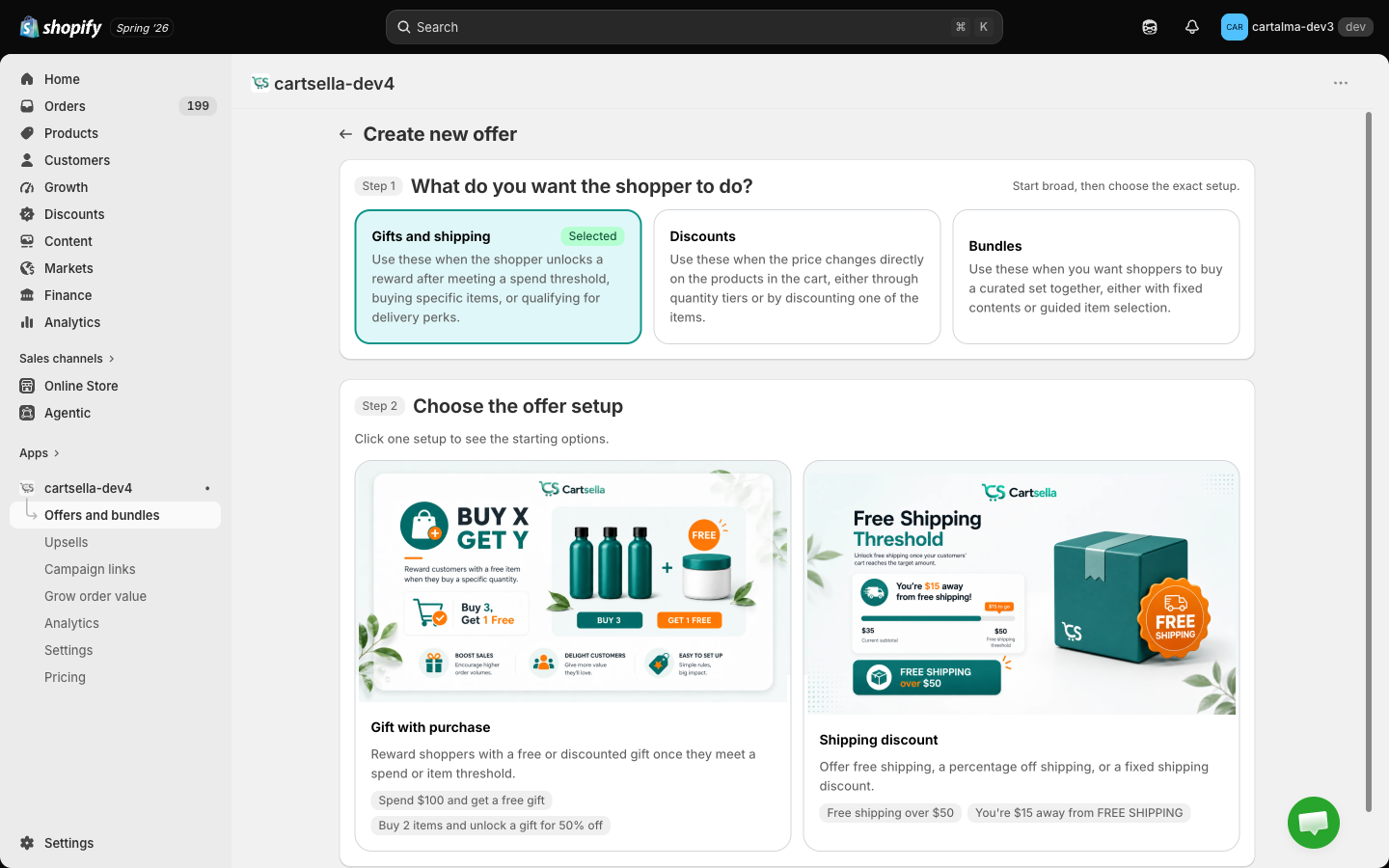Click the Buy X Get Y thumbnail
Screen dimensions: 1389x868
click(x=573, y=583)
